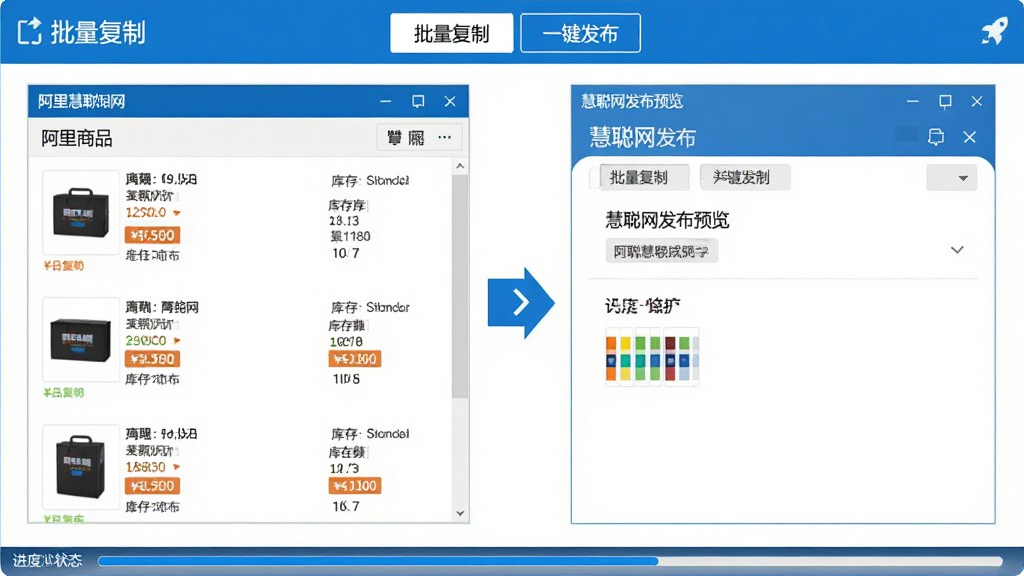Switch to the 一键发布 header tab
This screenshot has width=1024, height=576.
pos(580,33)
